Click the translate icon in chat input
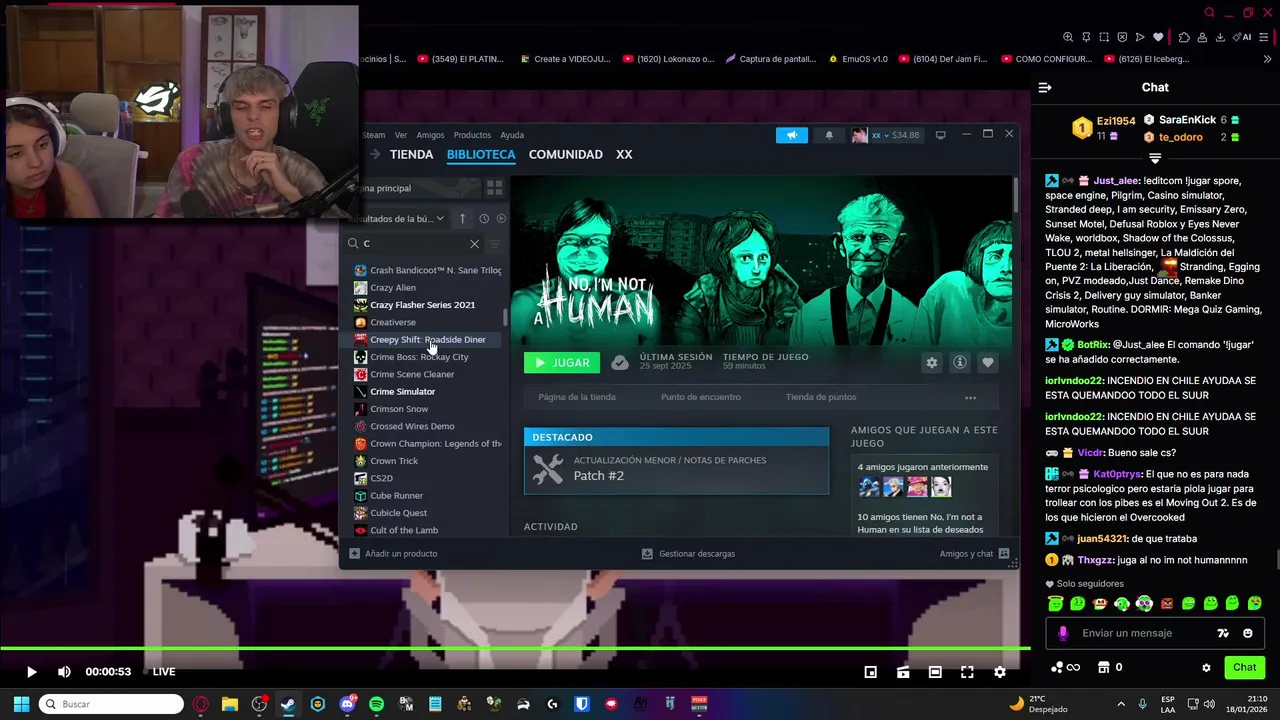The height and width of the screenshot is (720, 1280). pos(1222,633)
